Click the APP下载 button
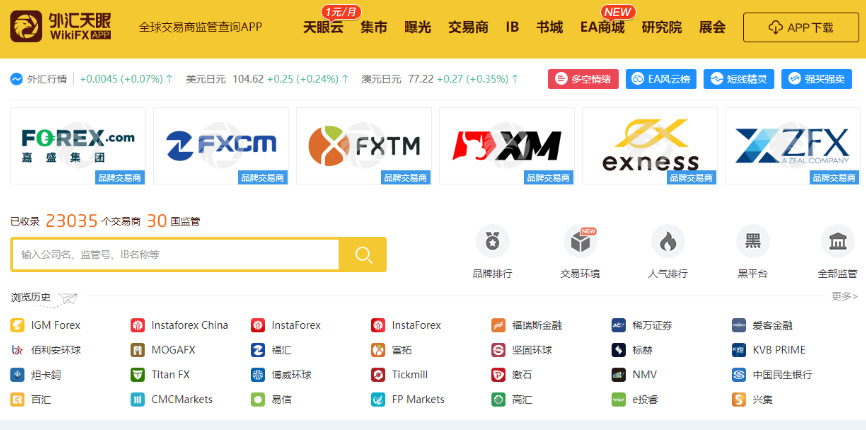866x430 pixels. [x=801, y=27]
